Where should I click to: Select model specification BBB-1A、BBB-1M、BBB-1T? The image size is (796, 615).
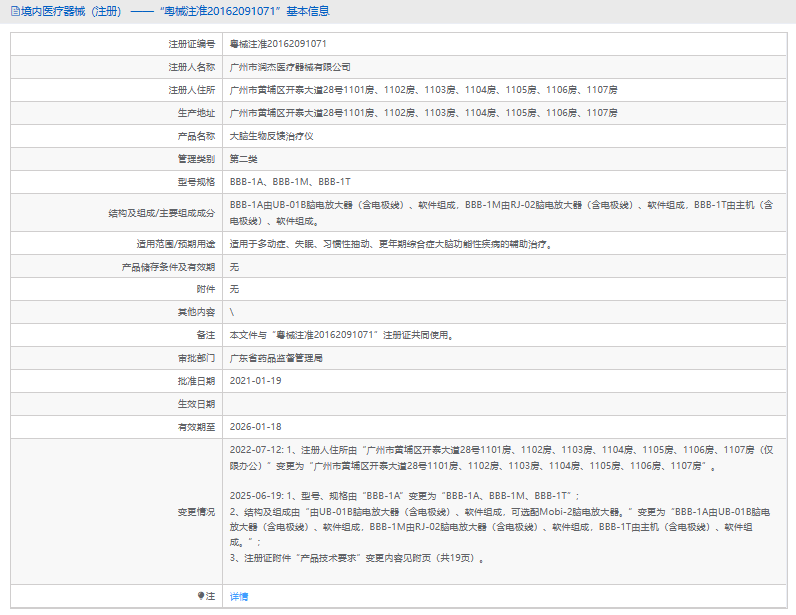tap(290, 182)
